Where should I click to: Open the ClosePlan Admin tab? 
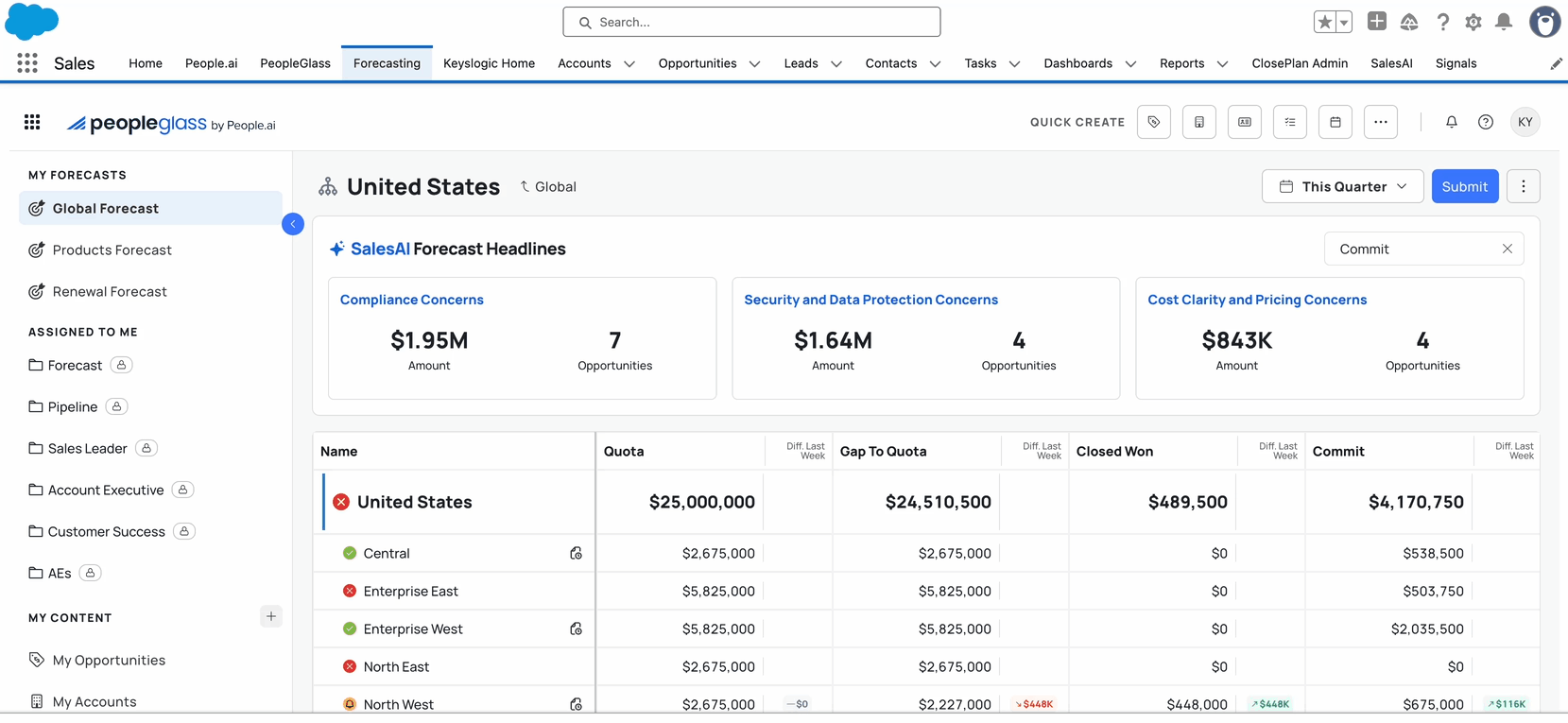1300,63
